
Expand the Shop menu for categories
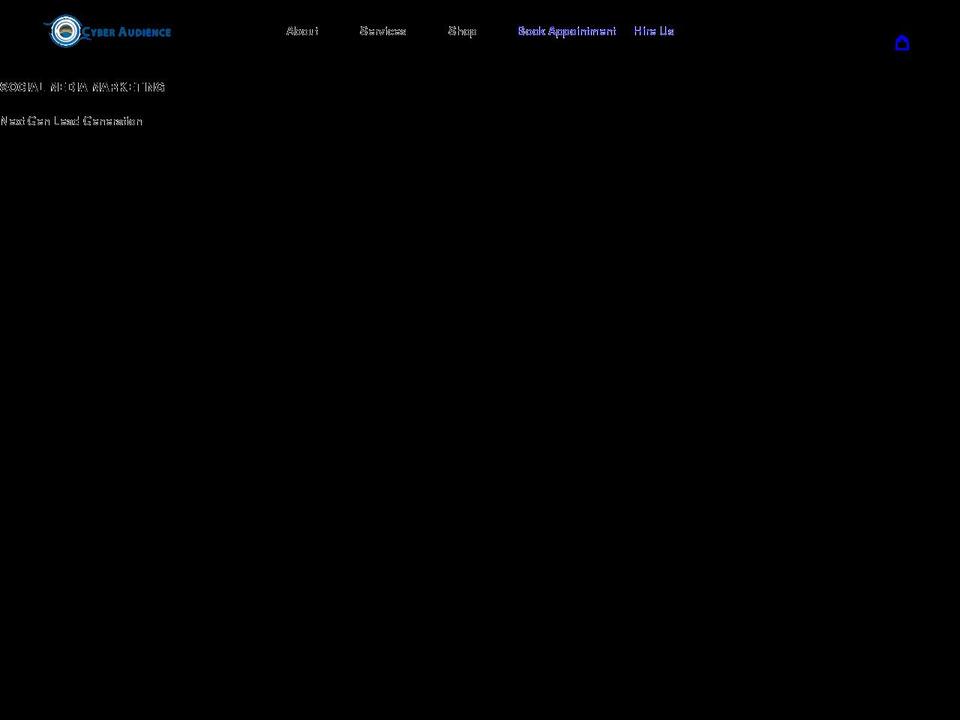tap(462, 31)
